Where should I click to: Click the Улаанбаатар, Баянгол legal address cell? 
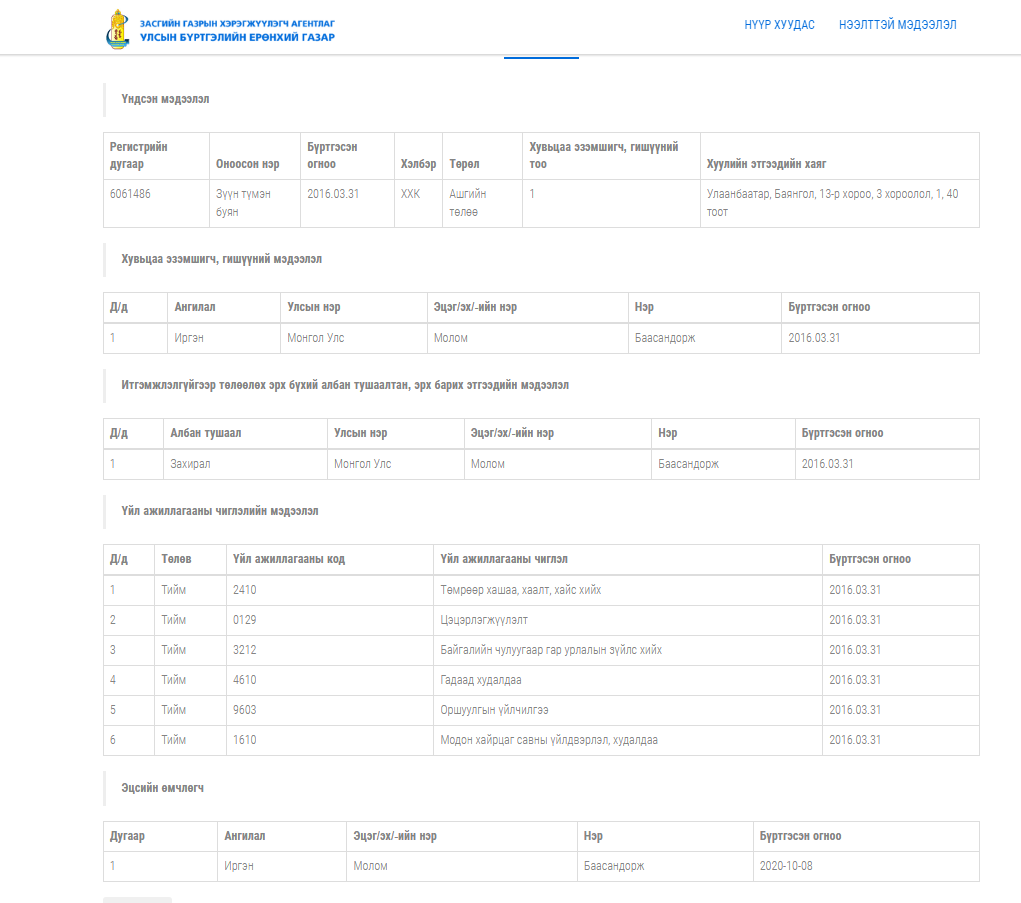832,203
